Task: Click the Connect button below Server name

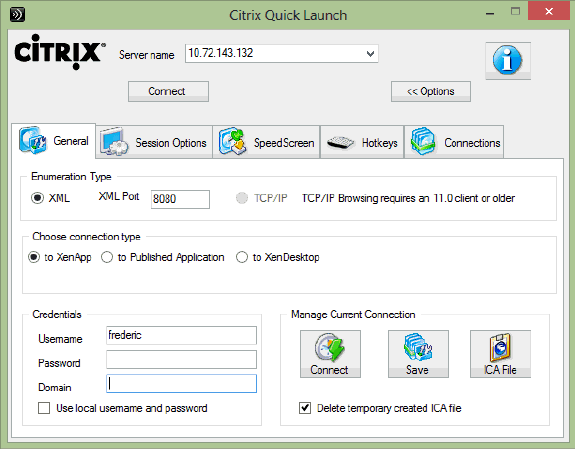Action: (168, 91)
